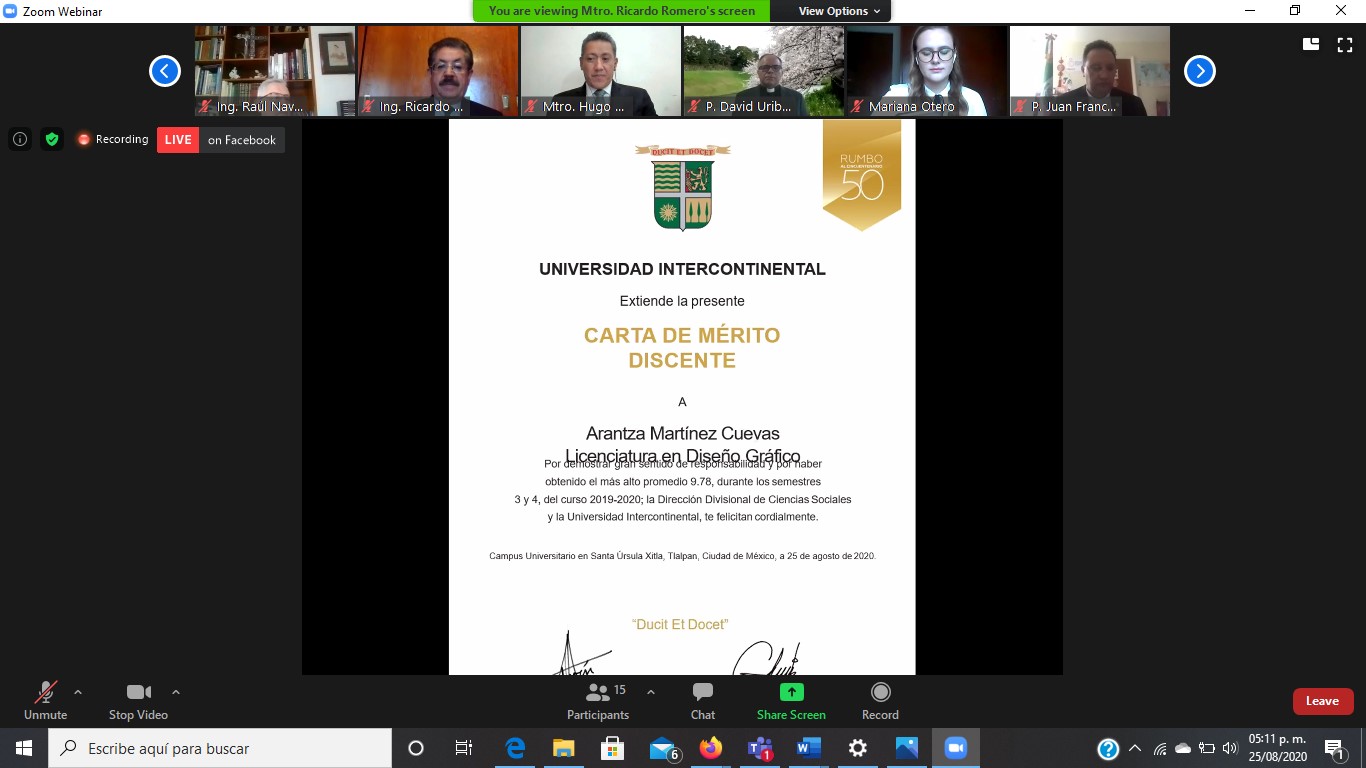Image resolution: width=1366 pixels, height=768 pixels.
Task: Open Cortana circle icon
Action: click(x=416, y=748)
